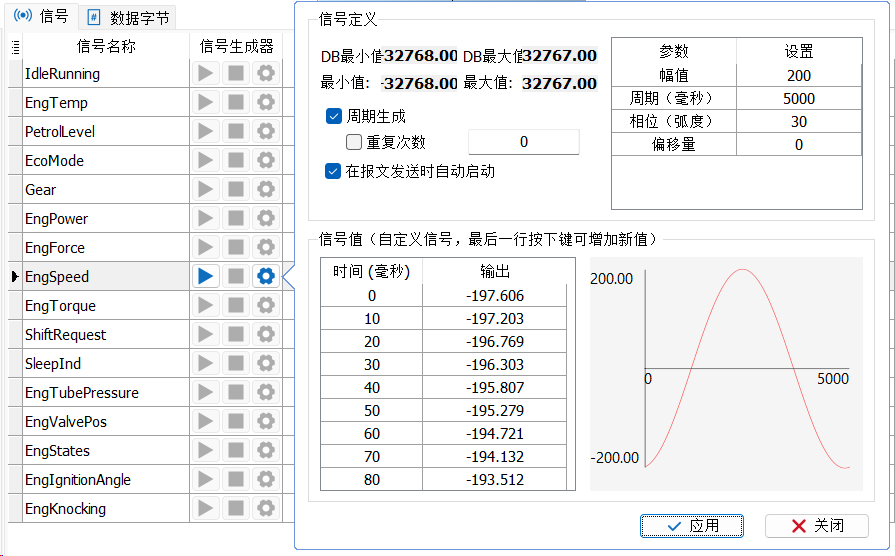Start the EngForce signal generator
The width and height of the screenshot is (895, 556).
coord(205,247)
